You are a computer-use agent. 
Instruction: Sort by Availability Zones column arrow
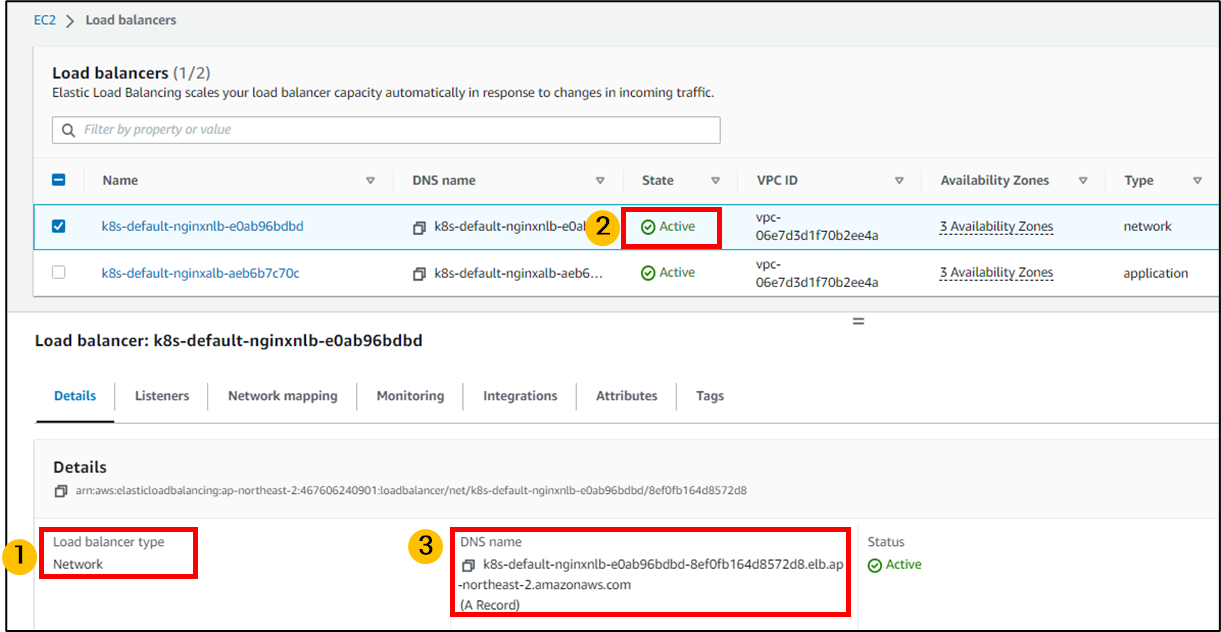tap(1083, 181)
